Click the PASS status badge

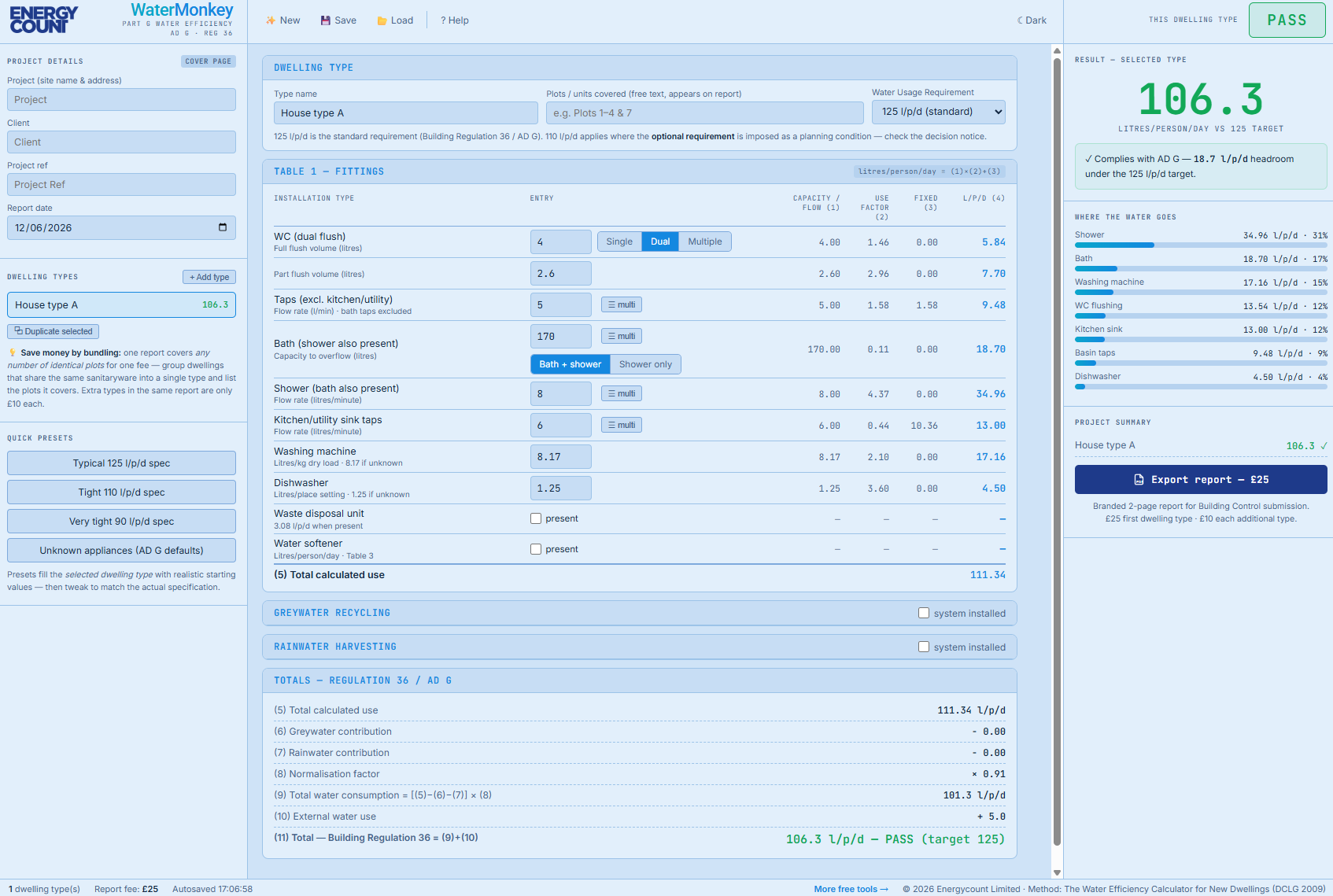[x=1287, y=20]
